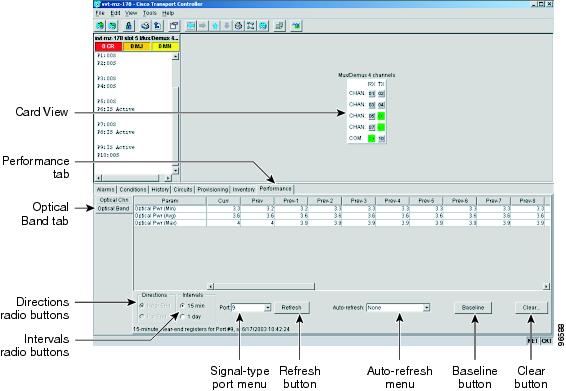Click the open new window toolbar icon
This screenshot has height=391, width=566.
tap(174, 26)
